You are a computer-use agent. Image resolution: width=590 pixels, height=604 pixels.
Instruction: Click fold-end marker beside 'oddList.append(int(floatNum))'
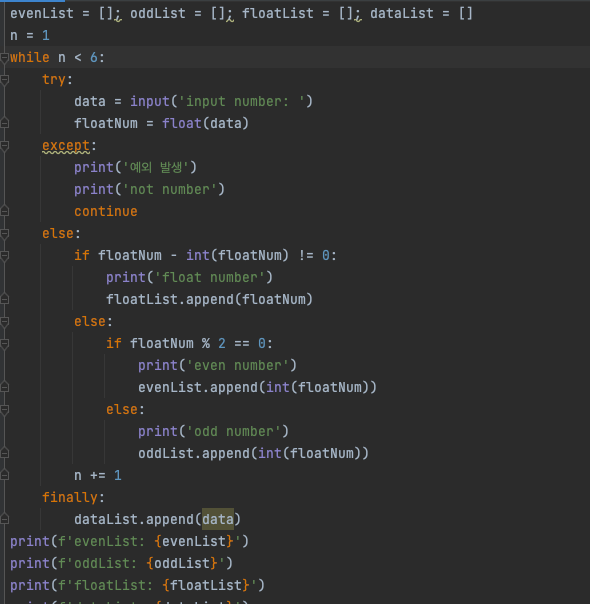coord(4,453)
